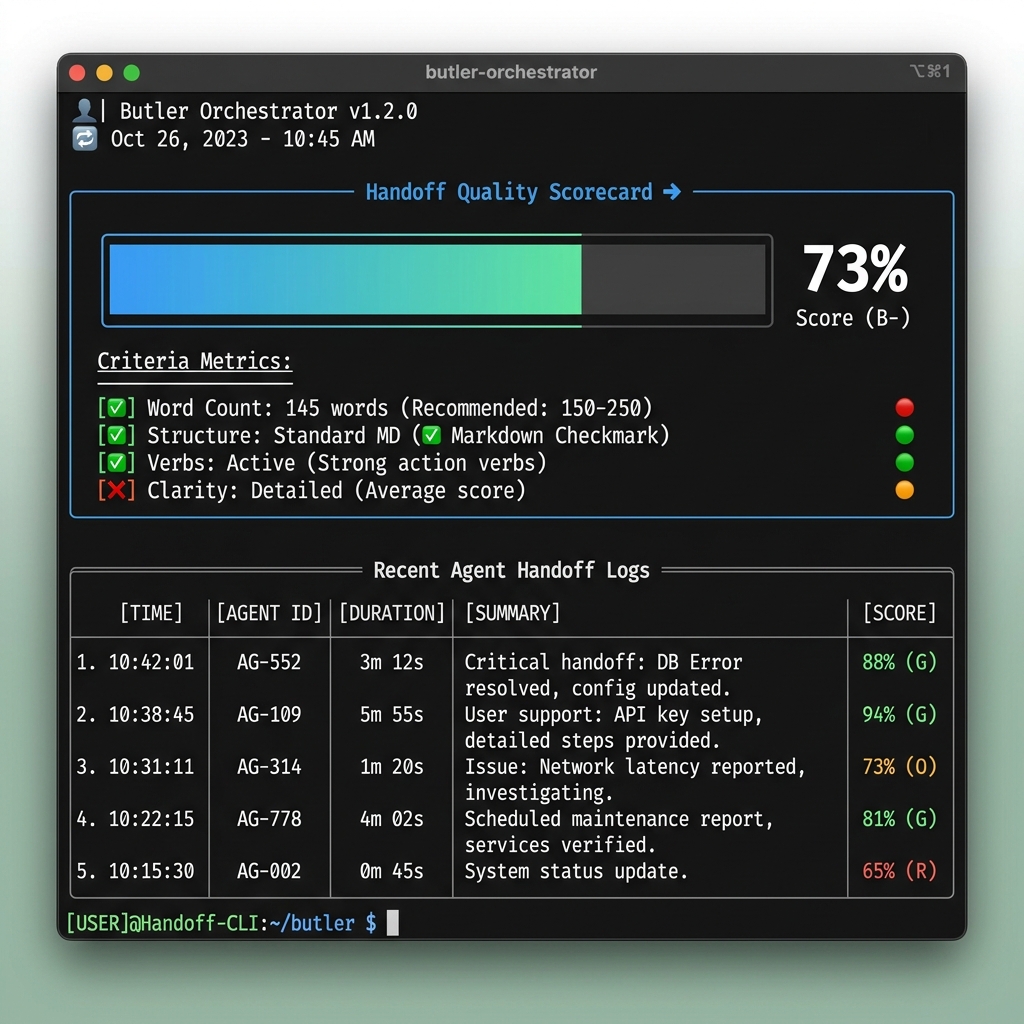Toggle the Clarity red X checkbox
Viewport: 1024px width, 1024px height.
[x=116, y=490]
